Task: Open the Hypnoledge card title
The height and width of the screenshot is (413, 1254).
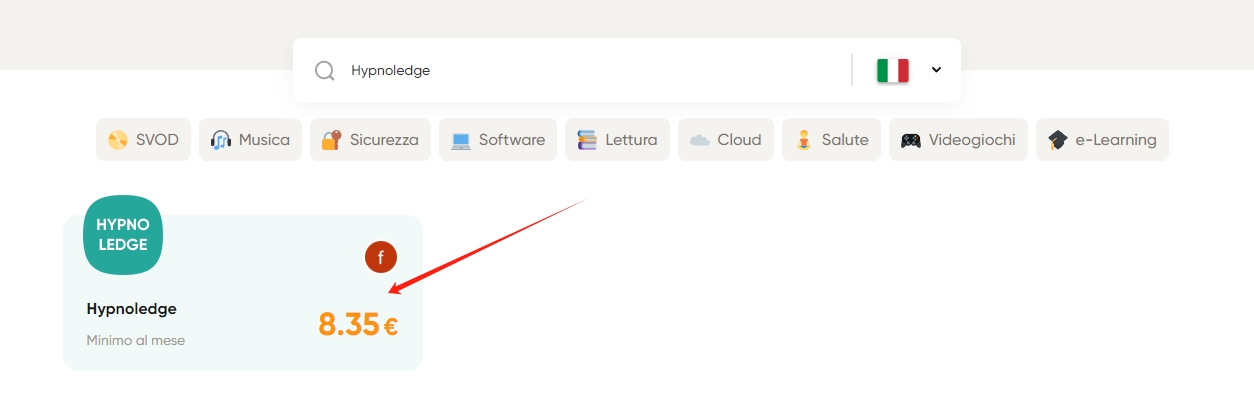Action: tap(132, 309)
